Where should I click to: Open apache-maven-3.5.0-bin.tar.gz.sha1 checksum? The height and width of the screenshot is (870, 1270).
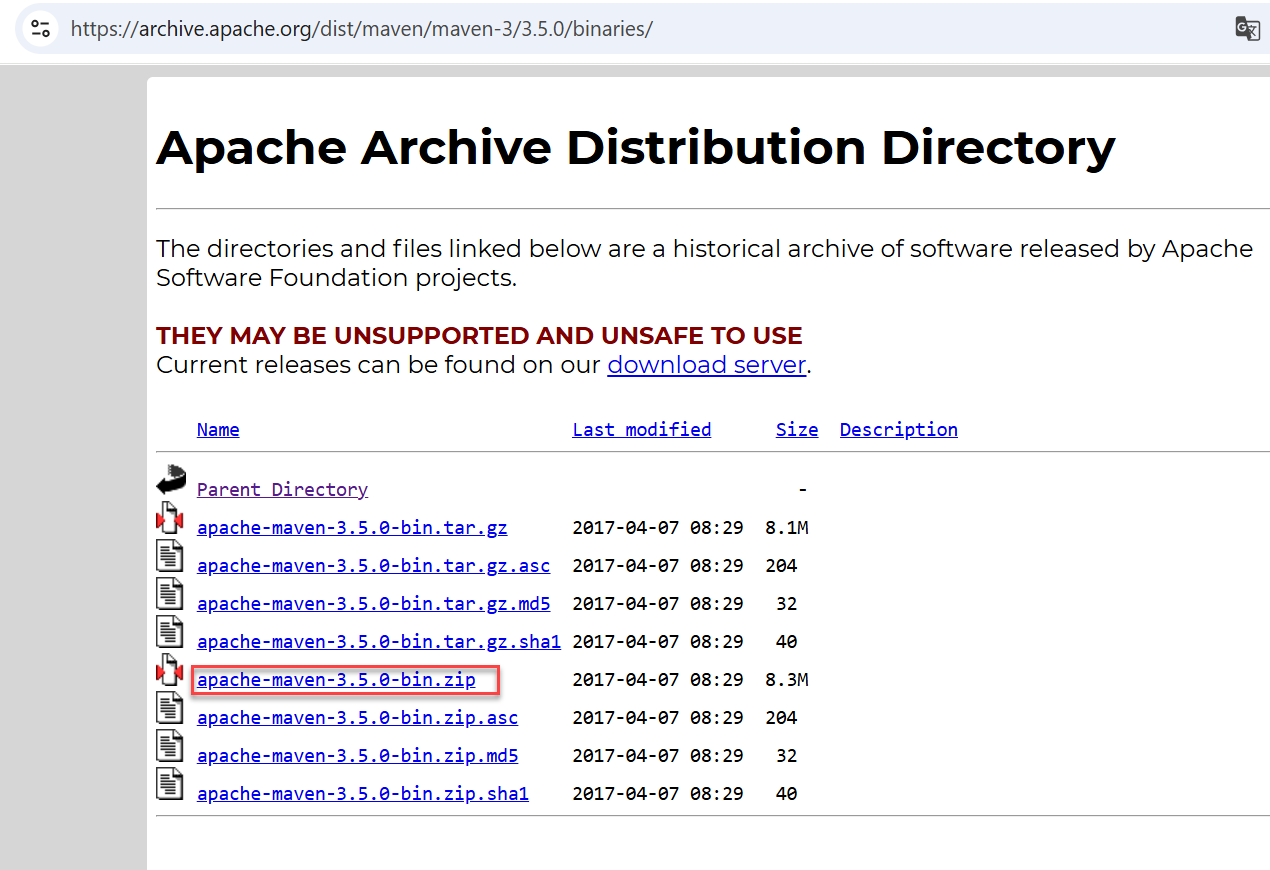coord(379,642)
